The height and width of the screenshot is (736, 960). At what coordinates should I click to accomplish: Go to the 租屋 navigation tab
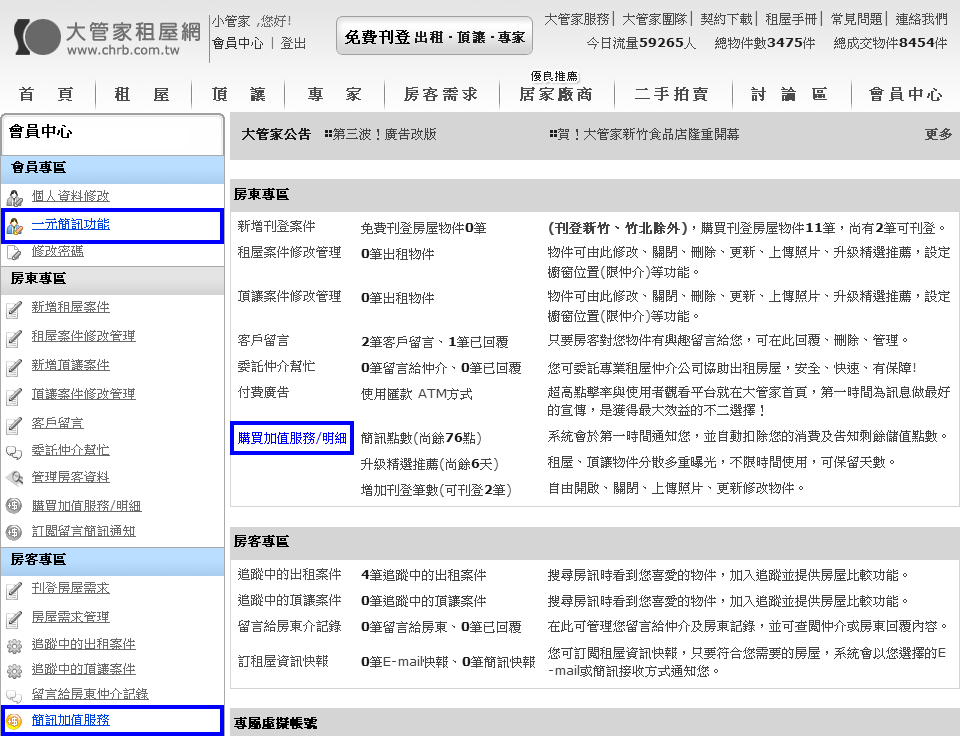pyautogui.click(x=141, y=94)
